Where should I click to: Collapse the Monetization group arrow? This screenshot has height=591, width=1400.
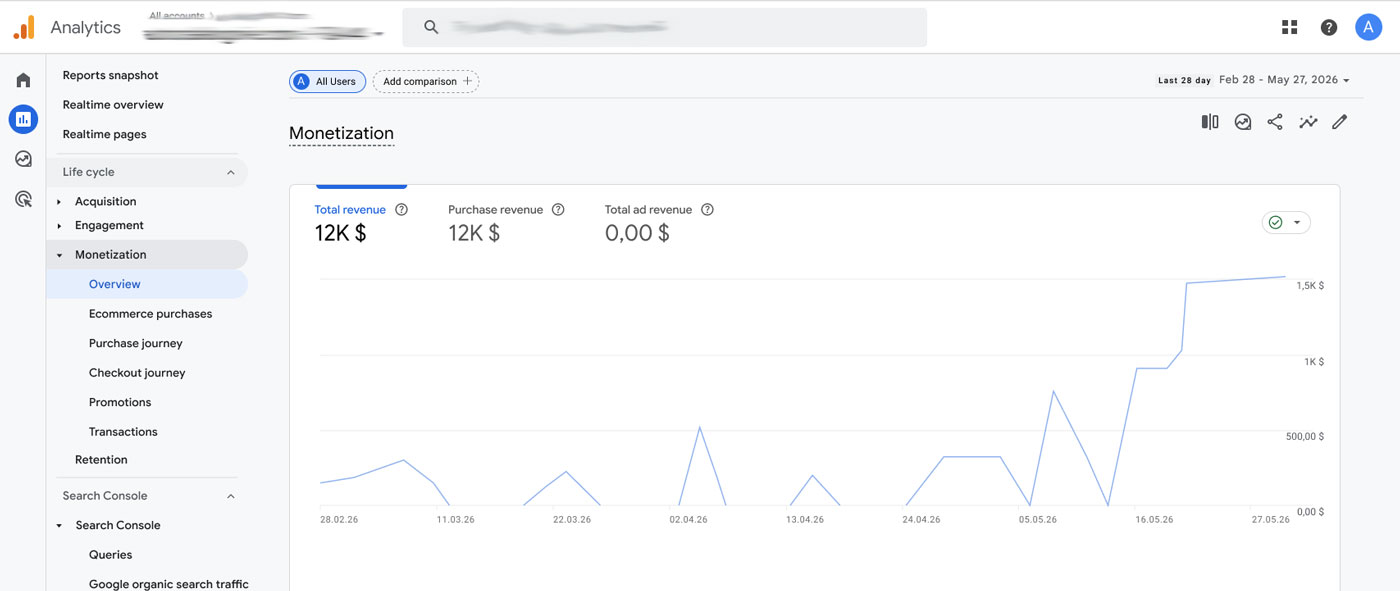(59, 255)
